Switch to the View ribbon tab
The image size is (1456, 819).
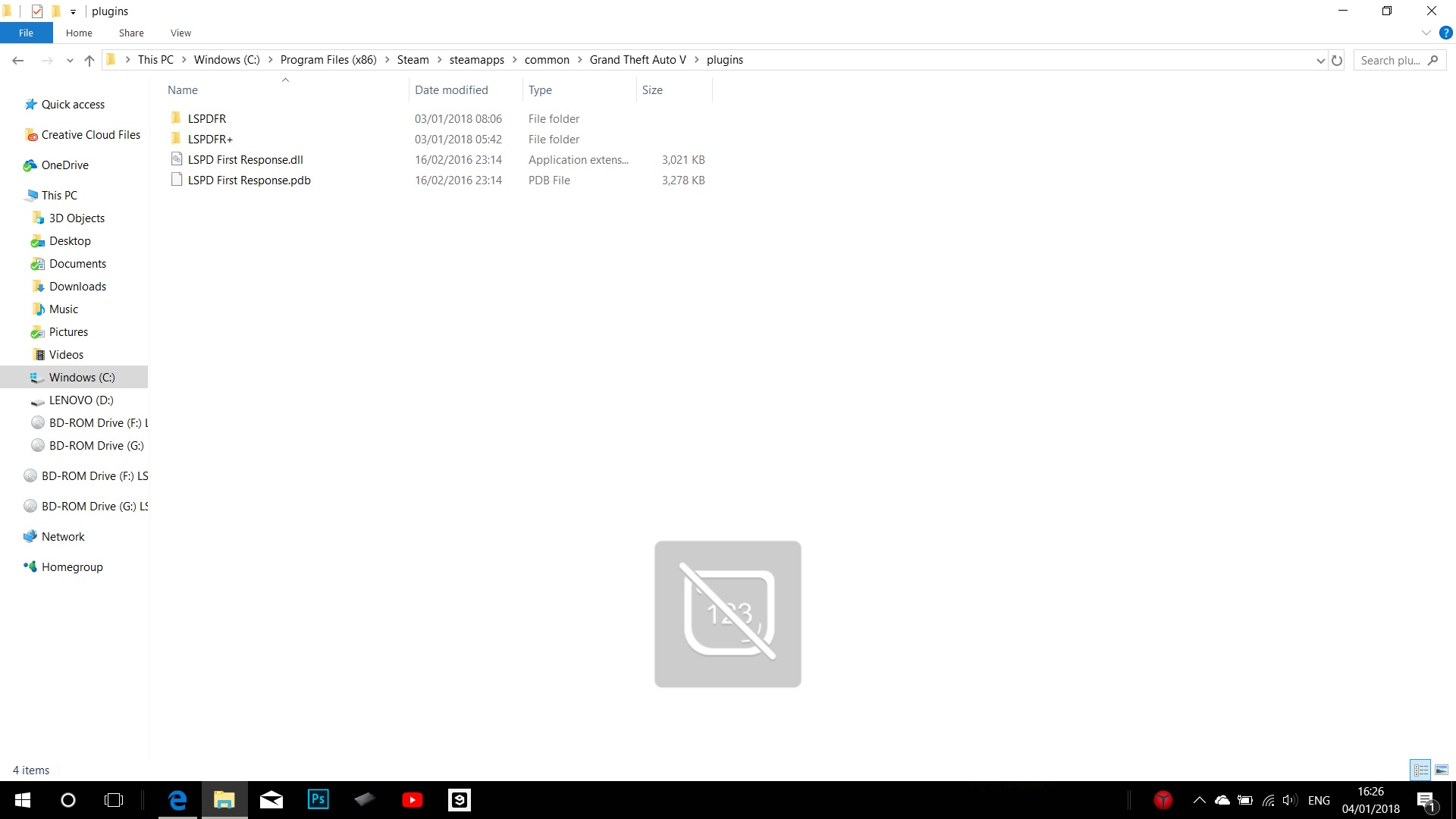pyautogui.click(x=180, y=33)
